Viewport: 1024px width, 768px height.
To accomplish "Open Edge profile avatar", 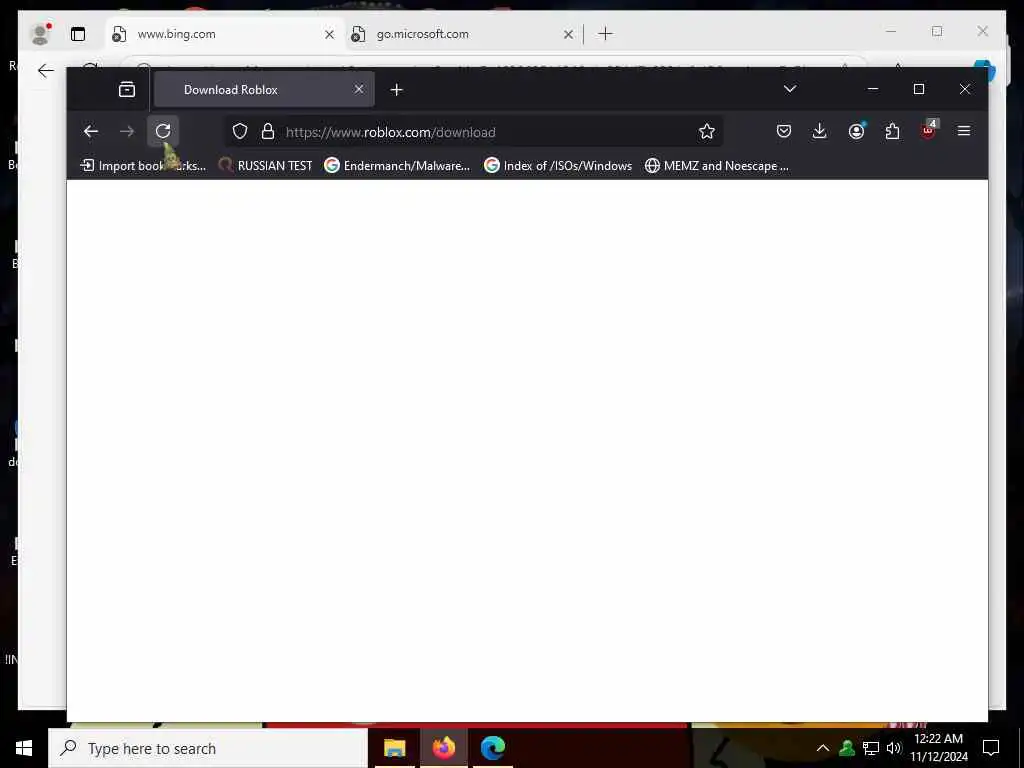I will tap(41, 34).
